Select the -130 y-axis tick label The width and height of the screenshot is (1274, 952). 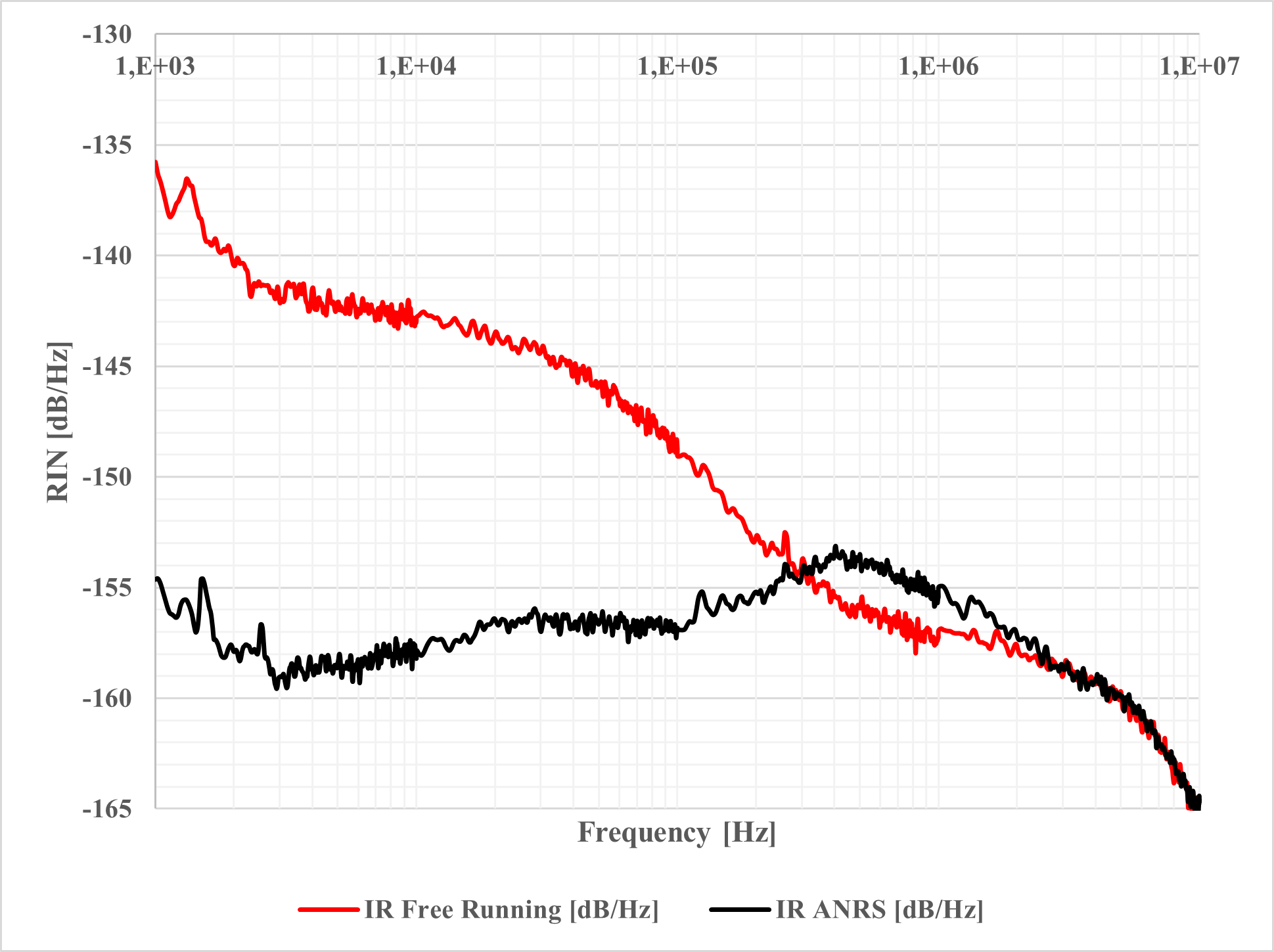click(x=107, y=34)
